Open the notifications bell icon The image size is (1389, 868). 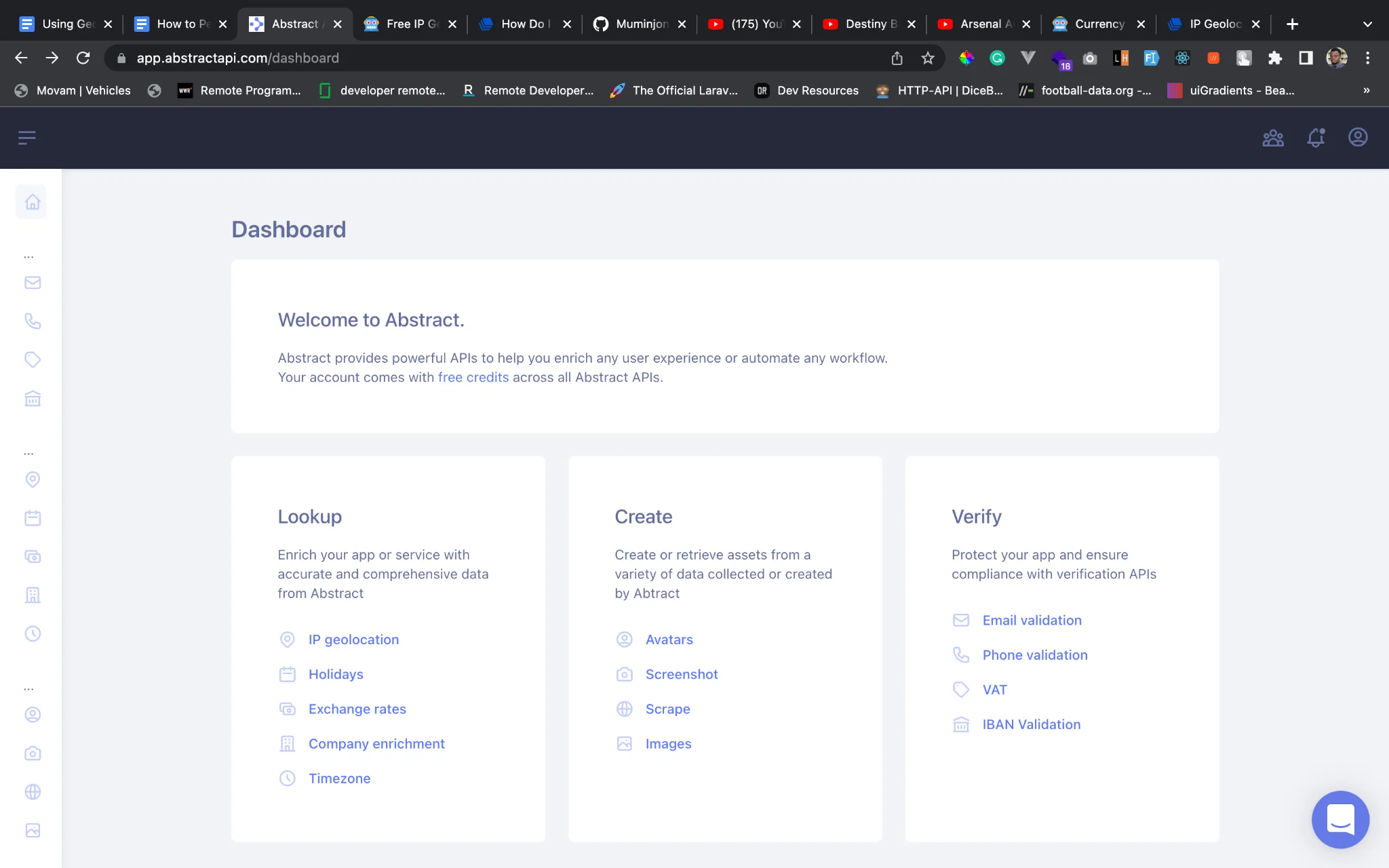coord(1316,138)
